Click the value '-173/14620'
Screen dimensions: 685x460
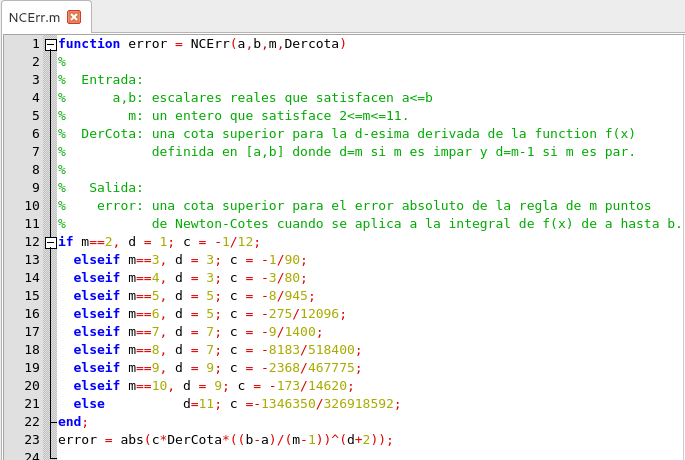(308, 386)
